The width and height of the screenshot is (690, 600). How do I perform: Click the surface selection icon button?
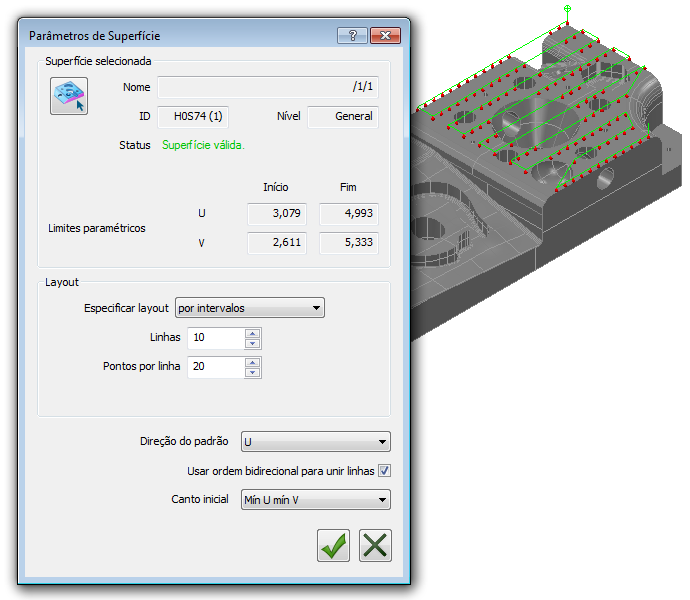[69, 96]
